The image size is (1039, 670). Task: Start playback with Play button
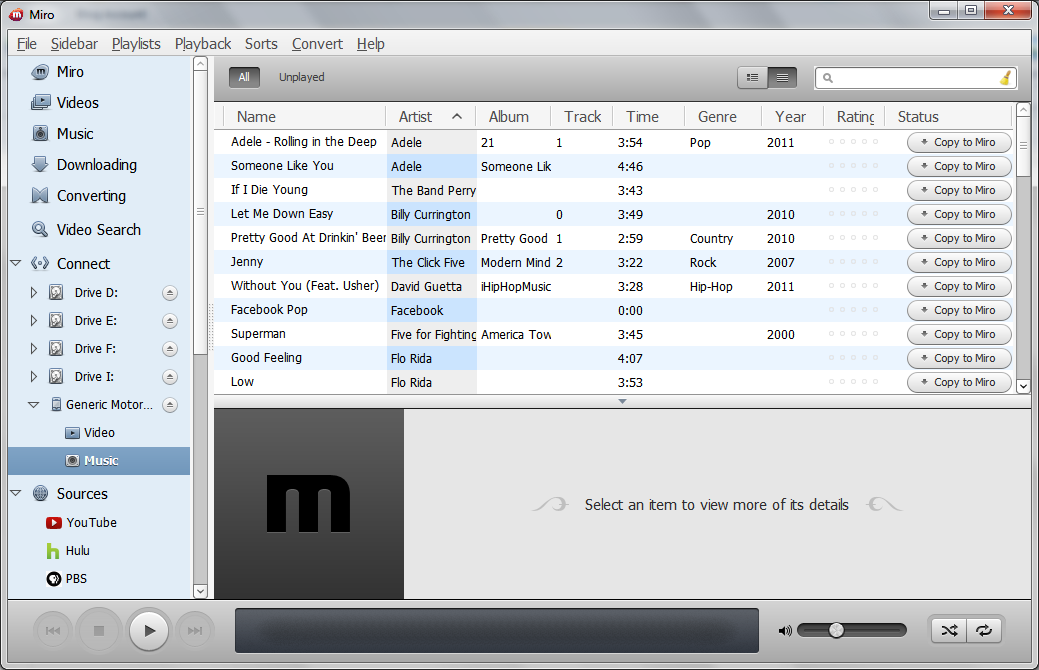coord(149,630)
